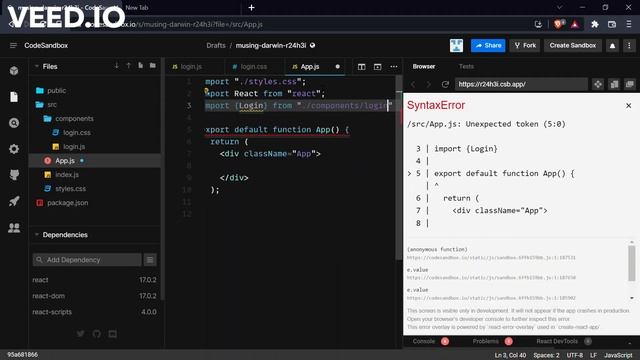This screenshot has height=360, width=640.
Task: Open the GitHub sidebar icon
Action: click(14, 175)
